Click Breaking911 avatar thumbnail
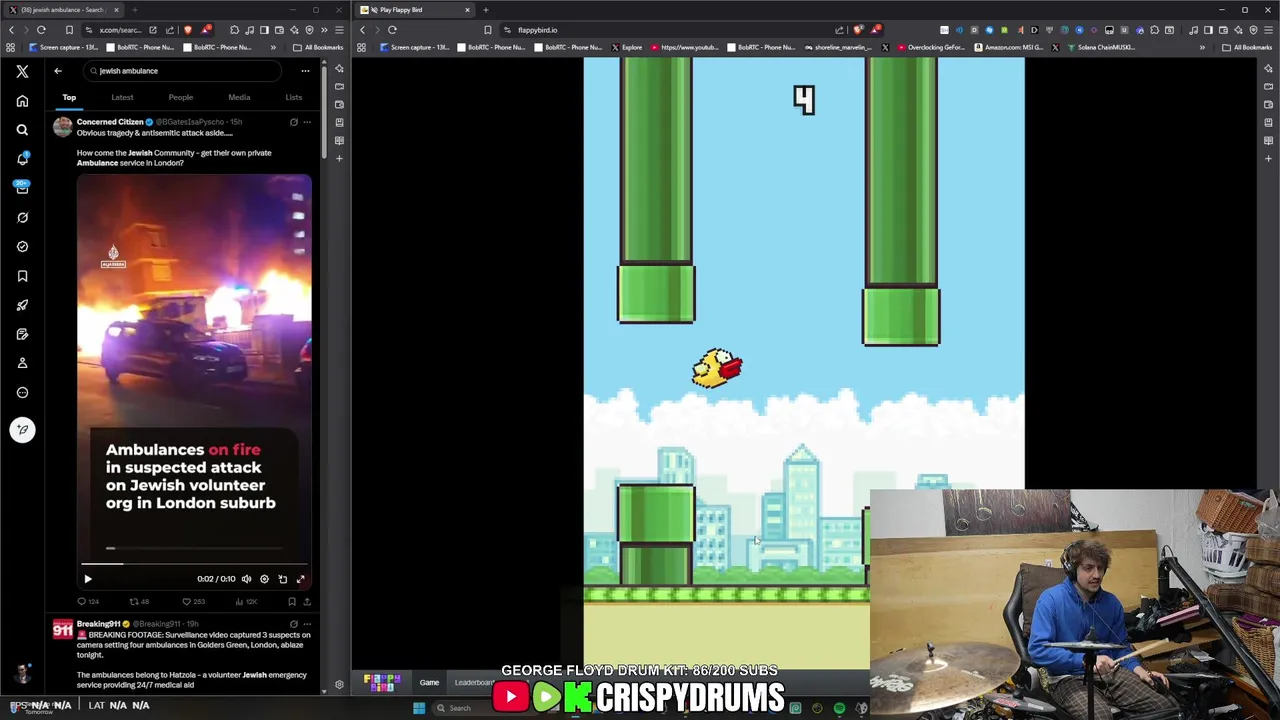The image size is (1280, 720). 63,629
